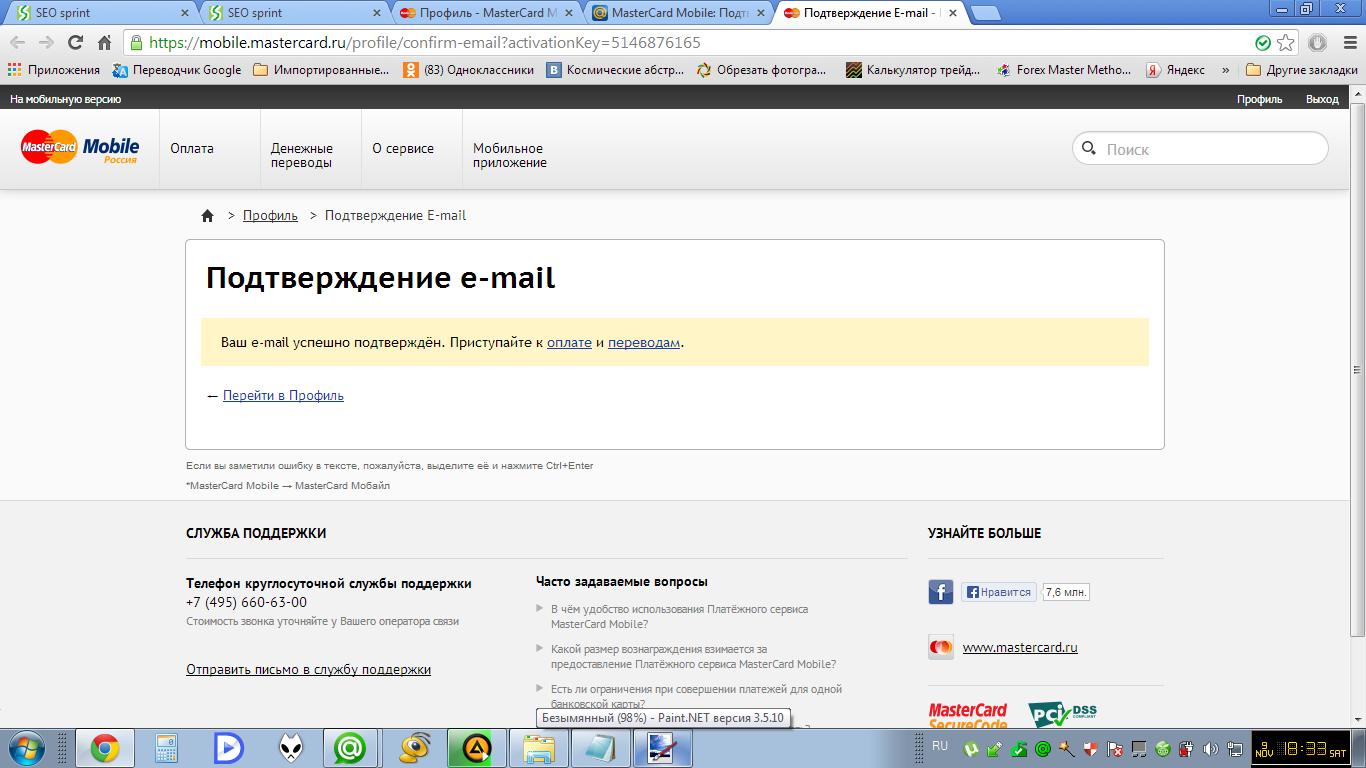Click the green checkmark extension icon
This screenshot has height=768, width=1366.
[x=1264, y=43]
